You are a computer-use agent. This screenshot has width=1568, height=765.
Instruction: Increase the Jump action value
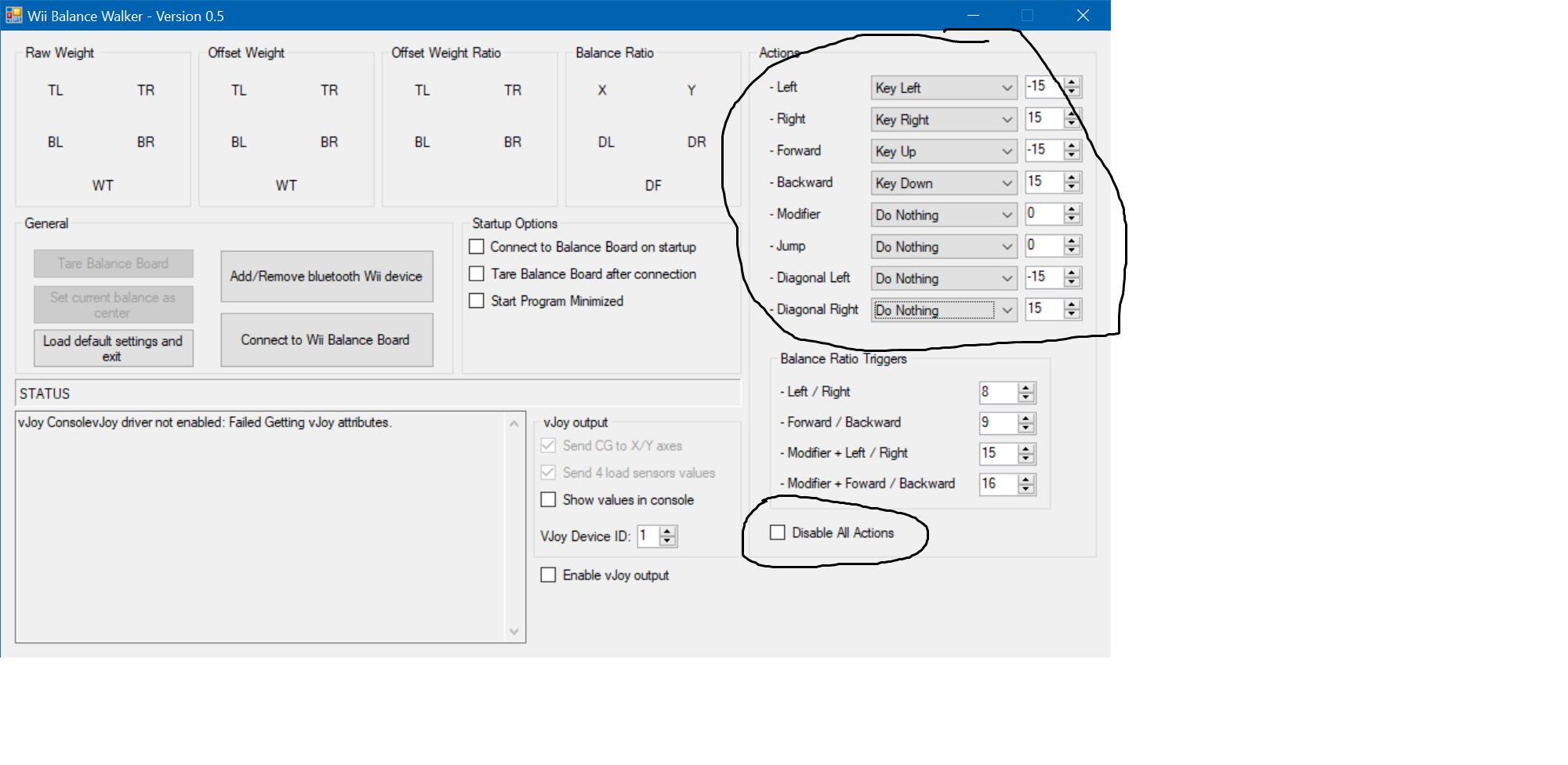click(1072, 241)
